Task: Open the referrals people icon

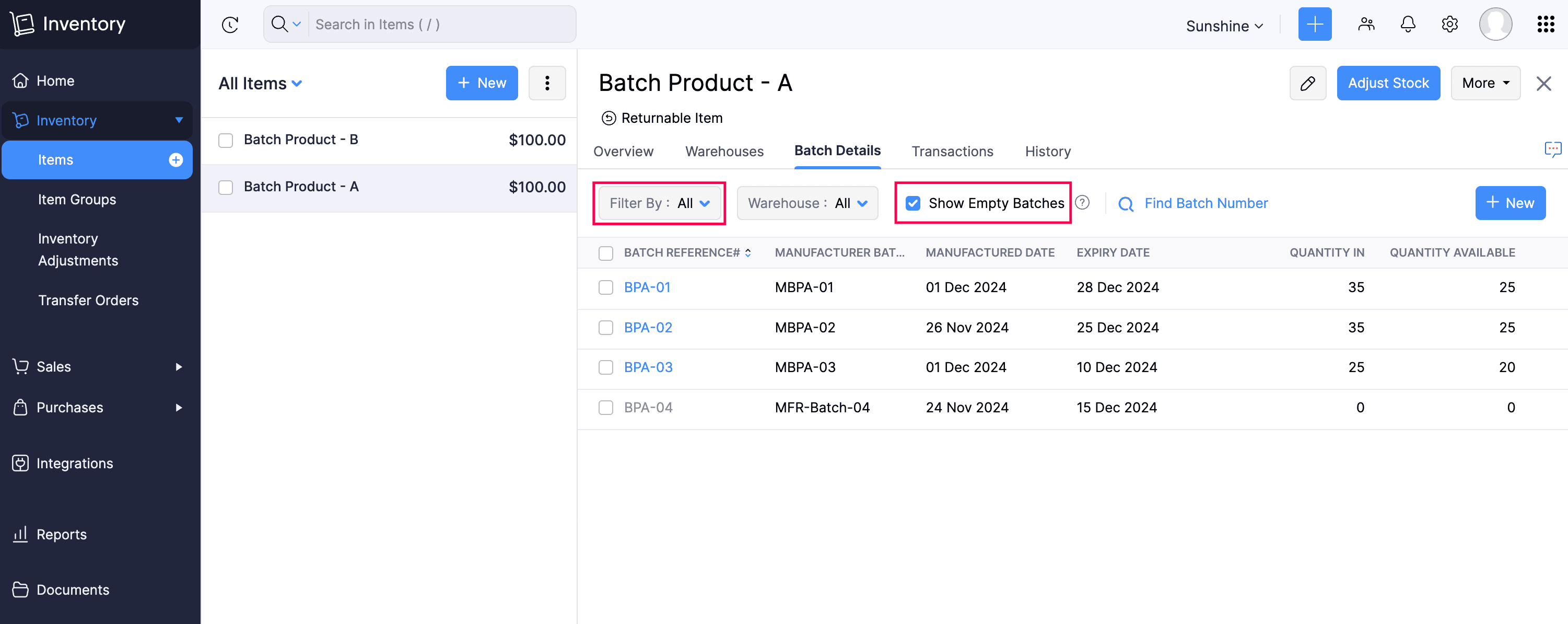Action: 1366,25
